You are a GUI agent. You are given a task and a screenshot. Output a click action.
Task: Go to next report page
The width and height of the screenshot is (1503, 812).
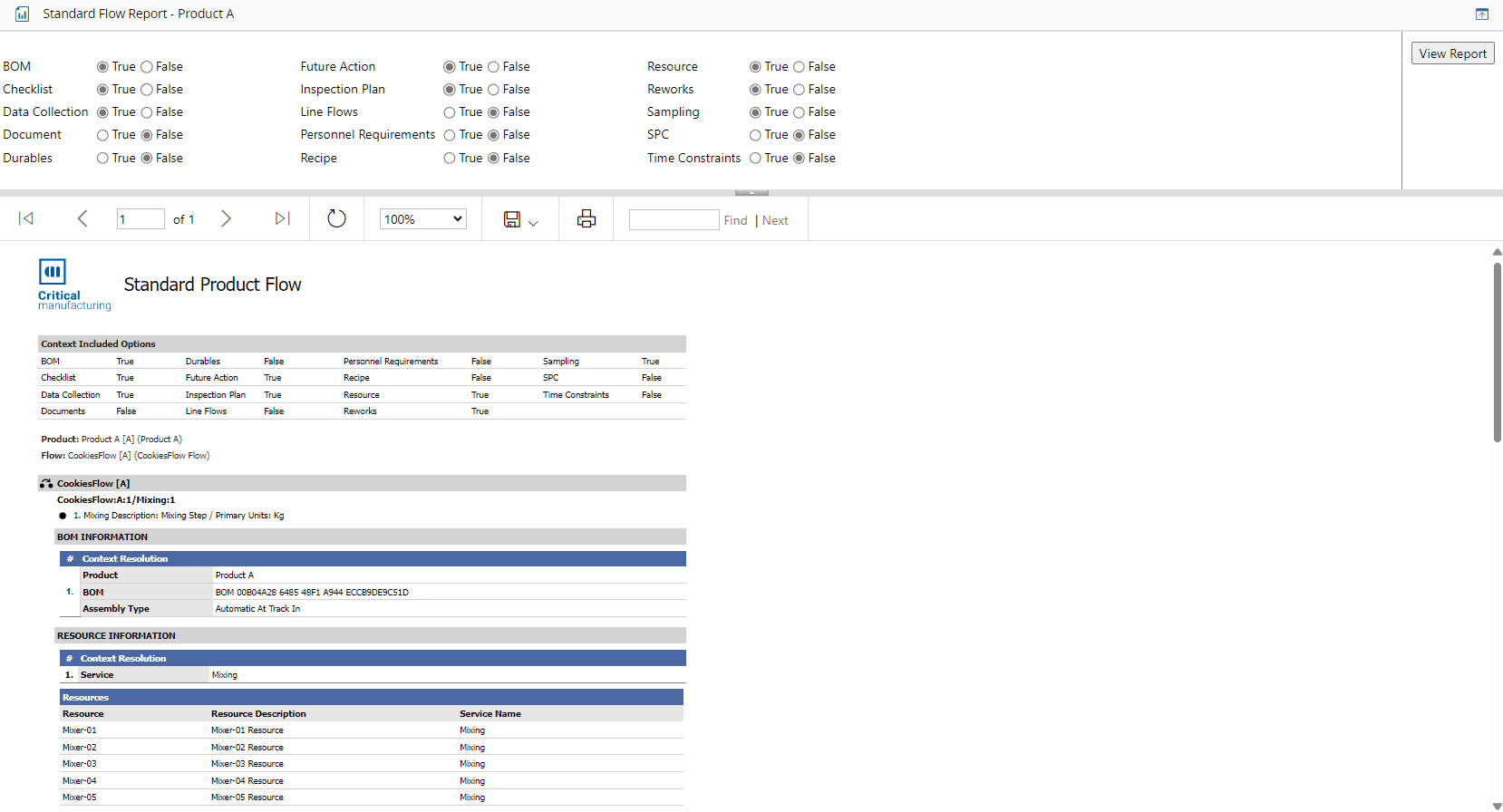226,218
